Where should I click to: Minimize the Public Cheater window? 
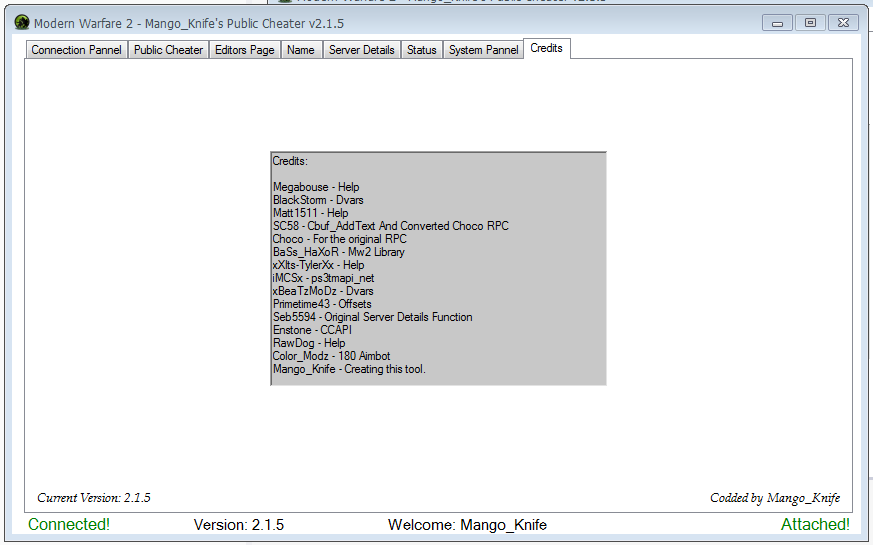click(777, 23)
